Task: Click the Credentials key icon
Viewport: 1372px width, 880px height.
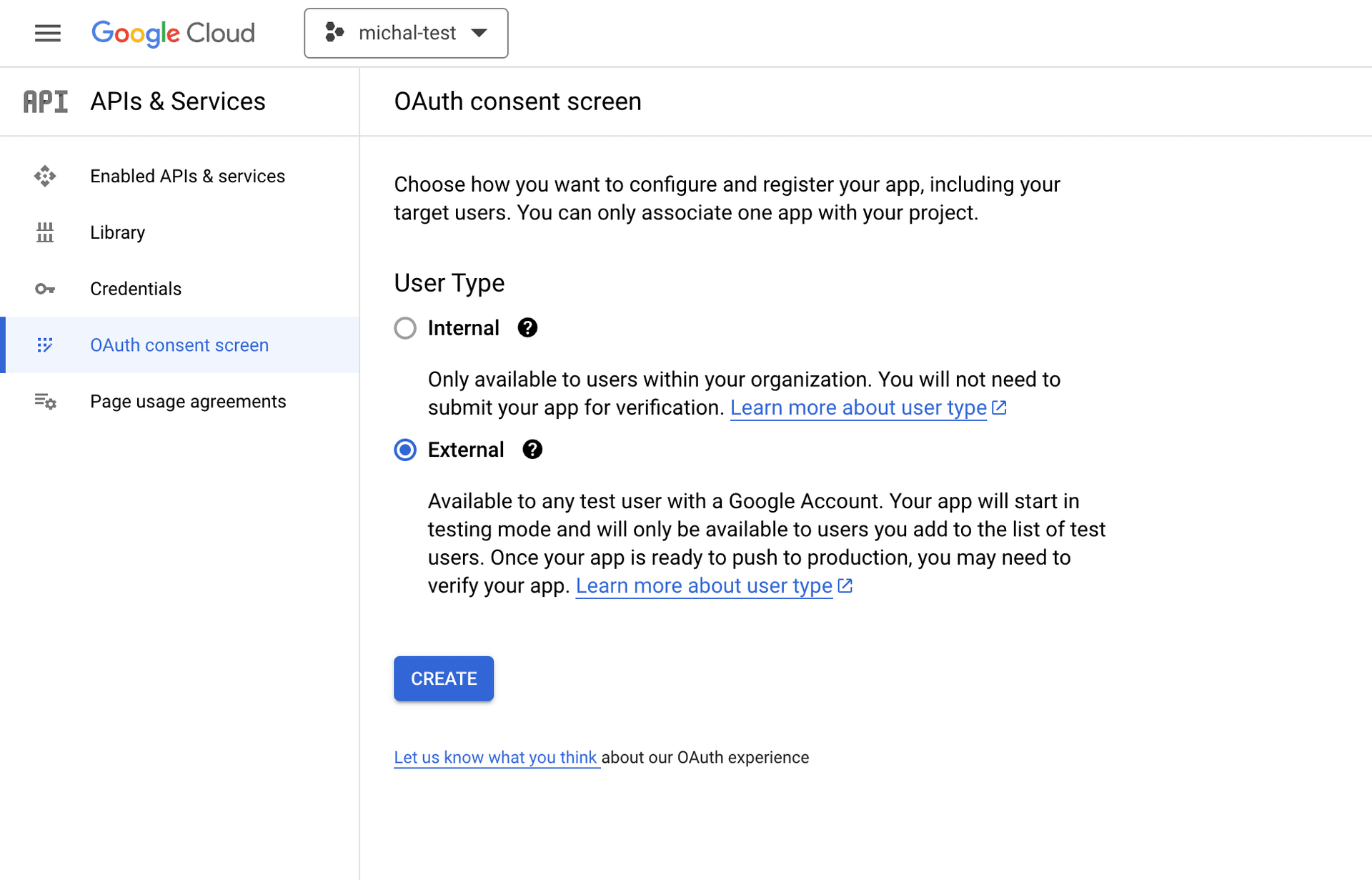Action: (45, 289)
